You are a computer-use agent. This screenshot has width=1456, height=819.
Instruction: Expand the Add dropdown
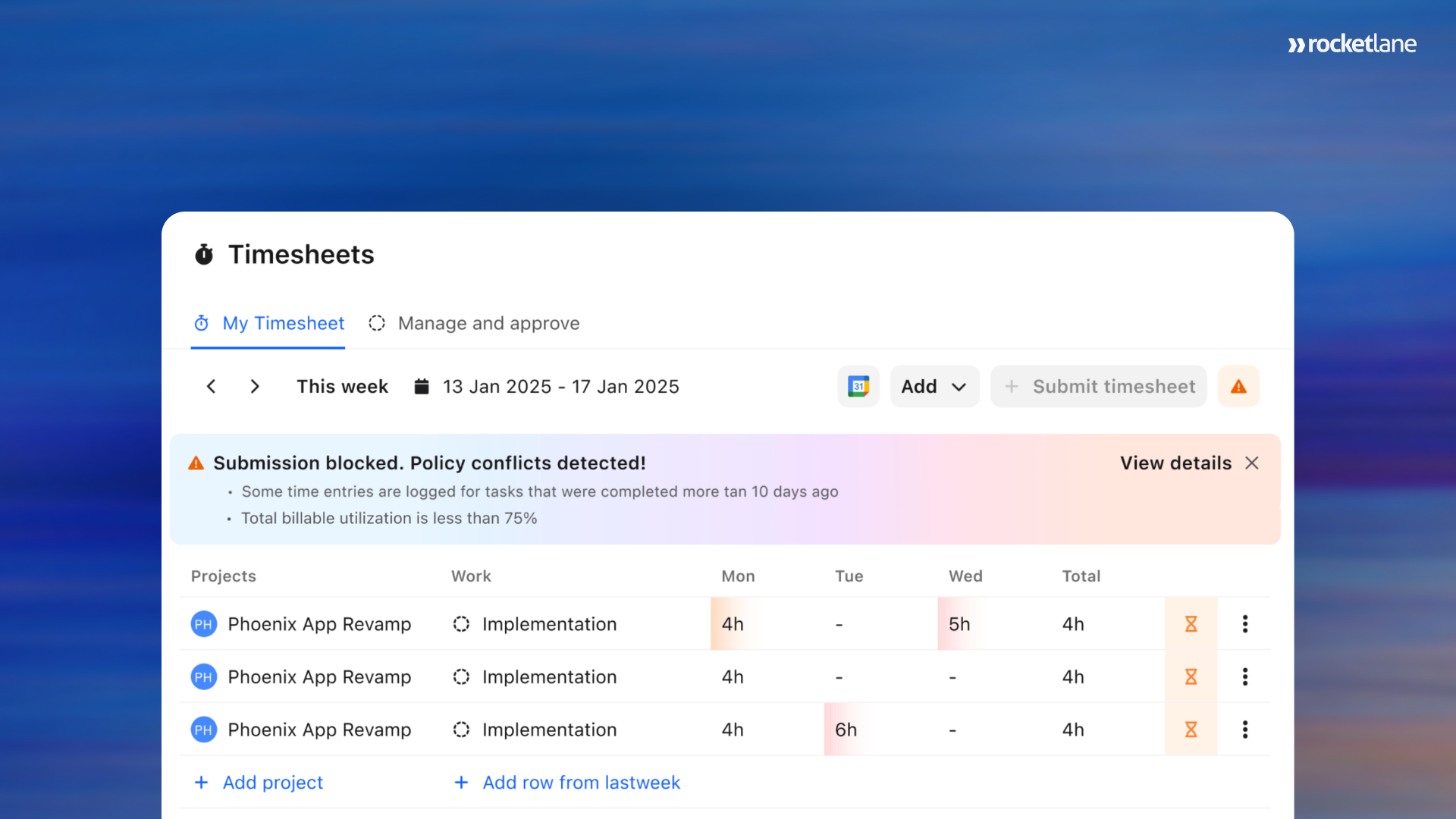[934, 387]
